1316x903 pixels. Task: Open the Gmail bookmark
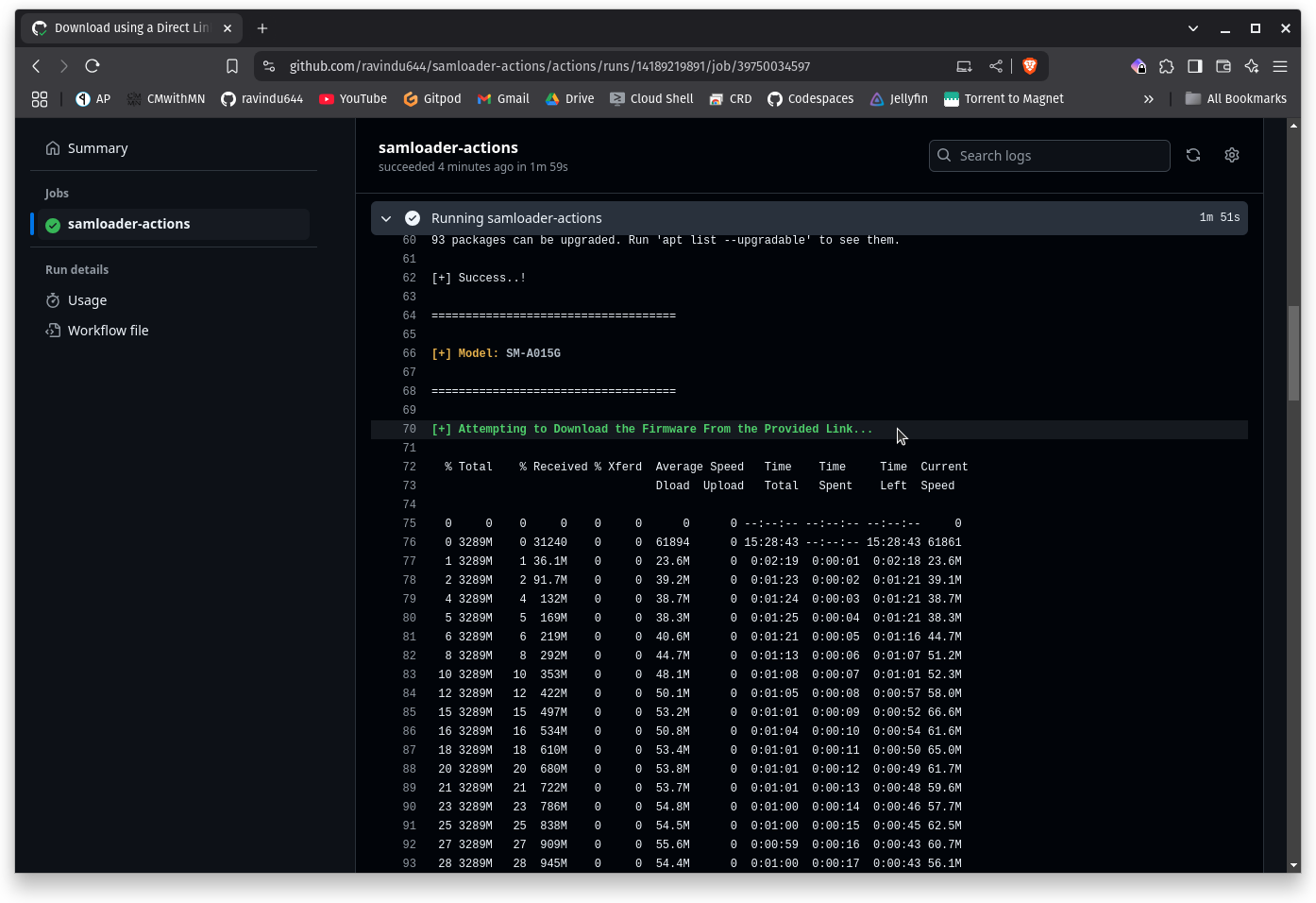(503, 99)
